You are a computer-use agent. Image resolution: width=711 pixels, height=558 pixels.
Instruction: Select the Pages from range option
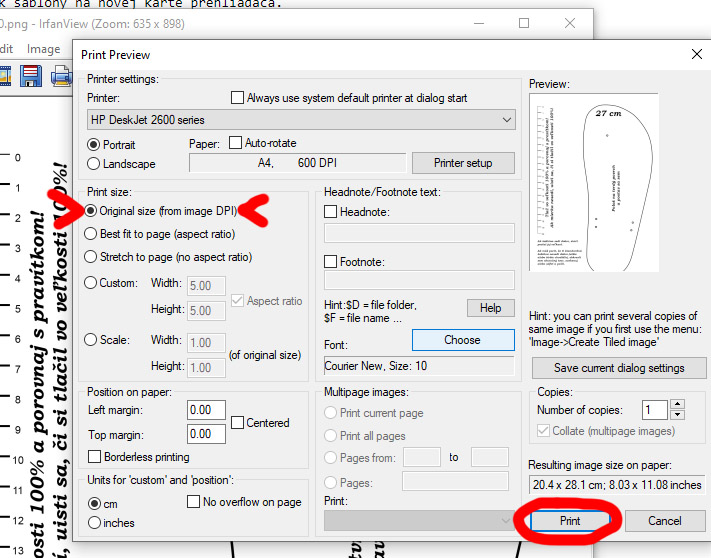point(331,457)
